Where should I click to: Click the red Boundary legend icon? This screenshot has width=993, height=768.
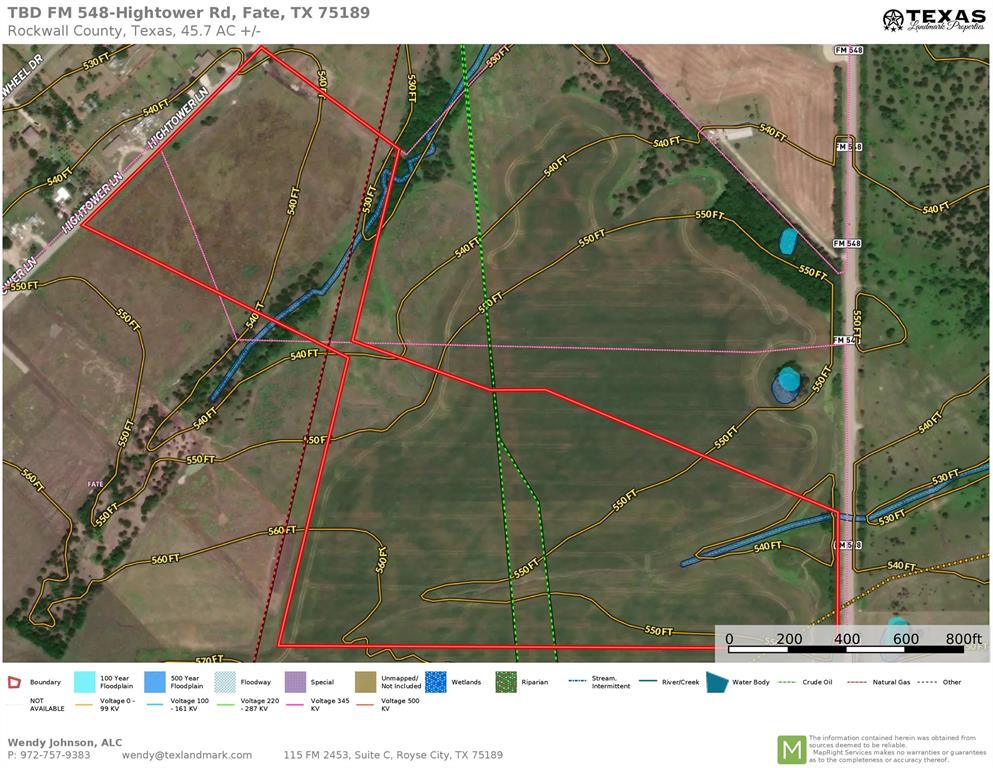point(14,683)
